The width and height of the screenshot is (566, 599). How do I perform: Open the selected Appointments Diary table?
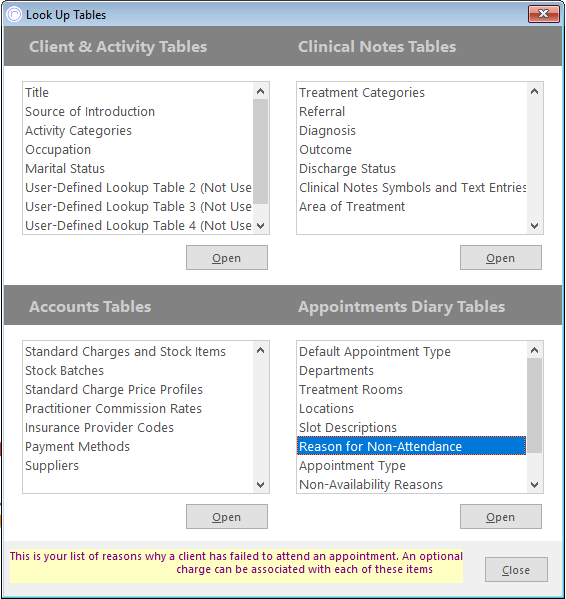click(x=501, y=517)
